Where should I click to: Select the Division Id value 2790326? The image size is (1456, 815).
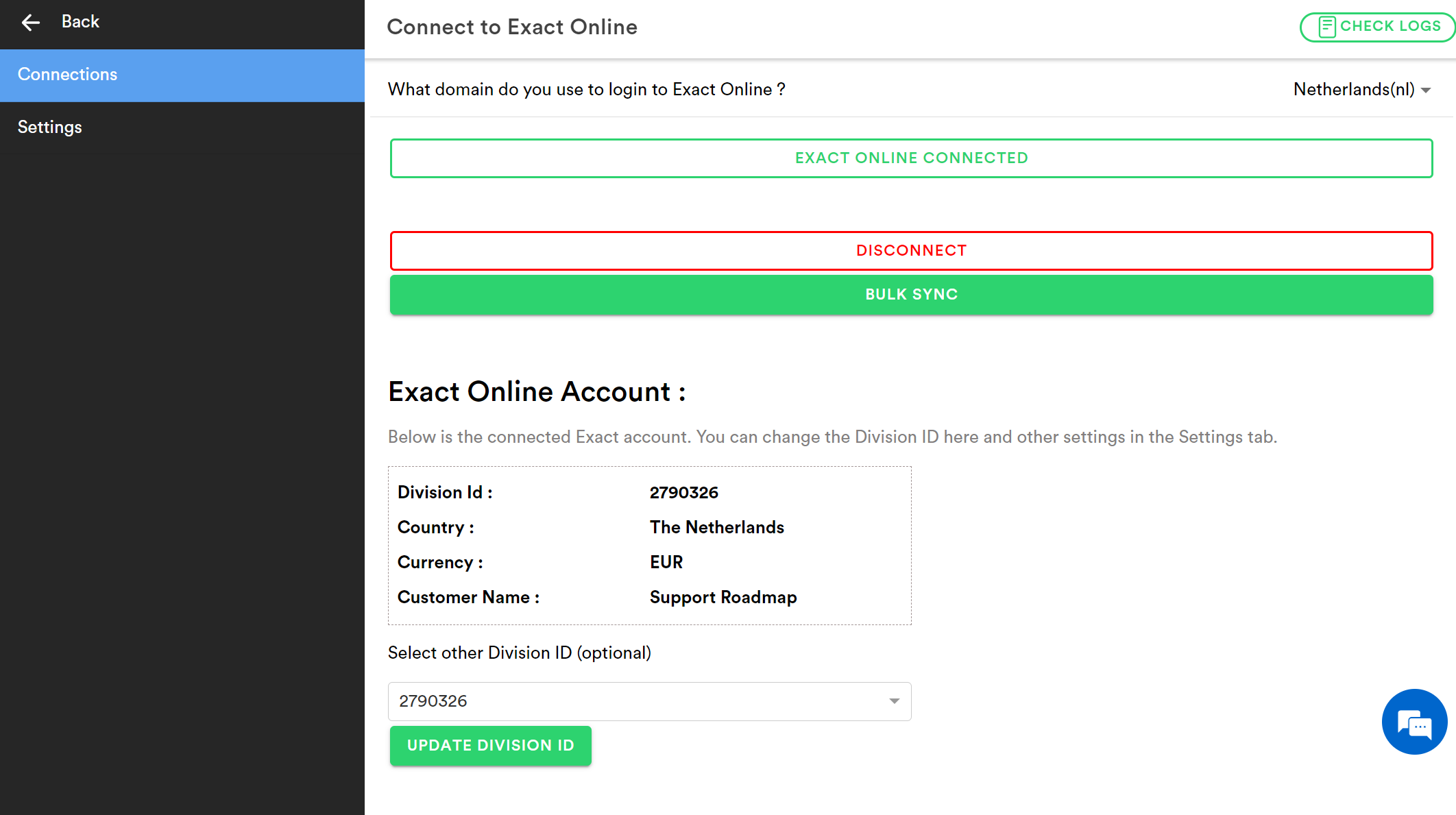(683, 493)
